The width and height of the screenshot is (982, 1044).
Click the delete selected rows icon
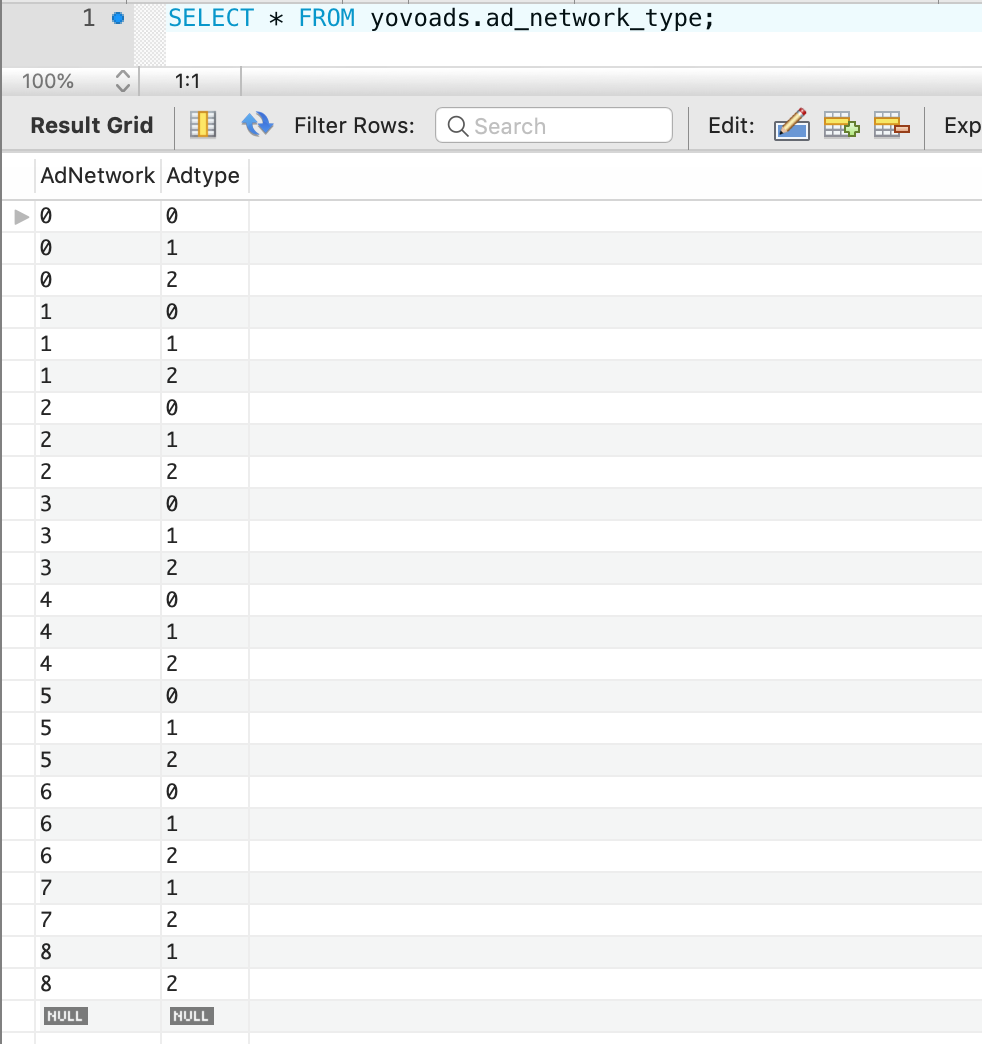tap(892, 125)
